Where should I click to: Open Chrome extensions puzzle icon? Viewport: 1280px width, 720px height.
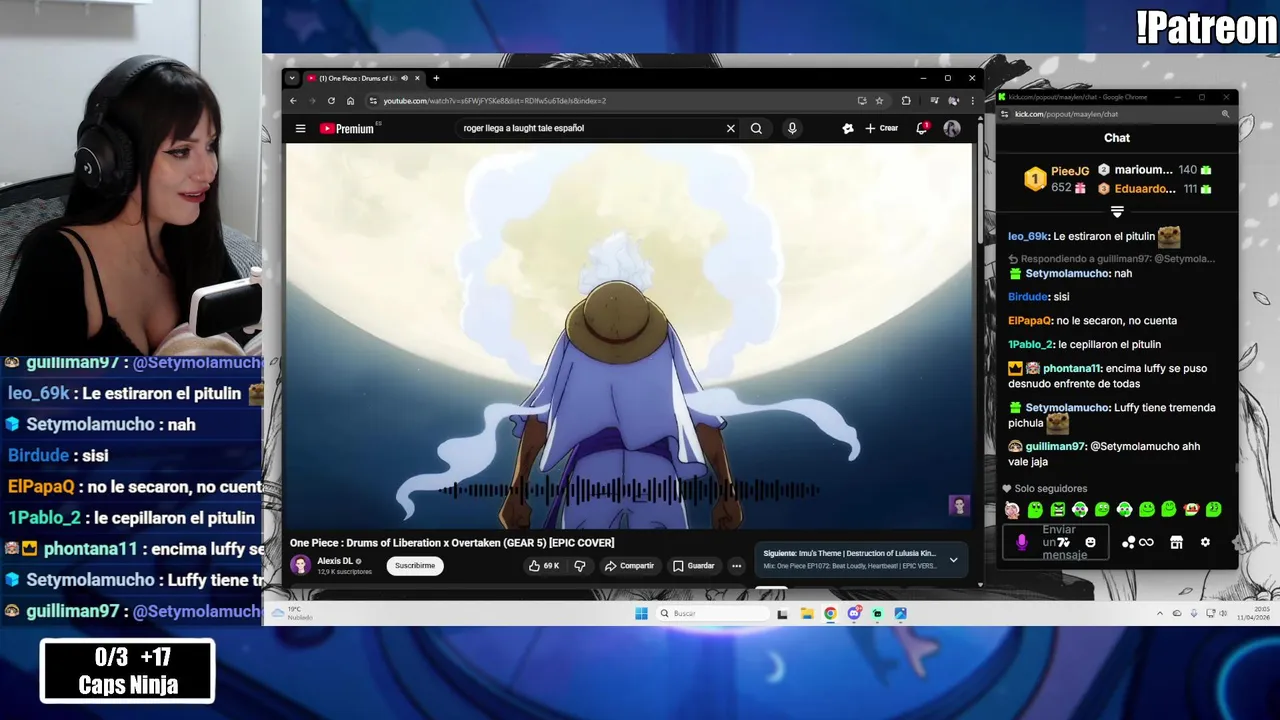click(906, 101)
